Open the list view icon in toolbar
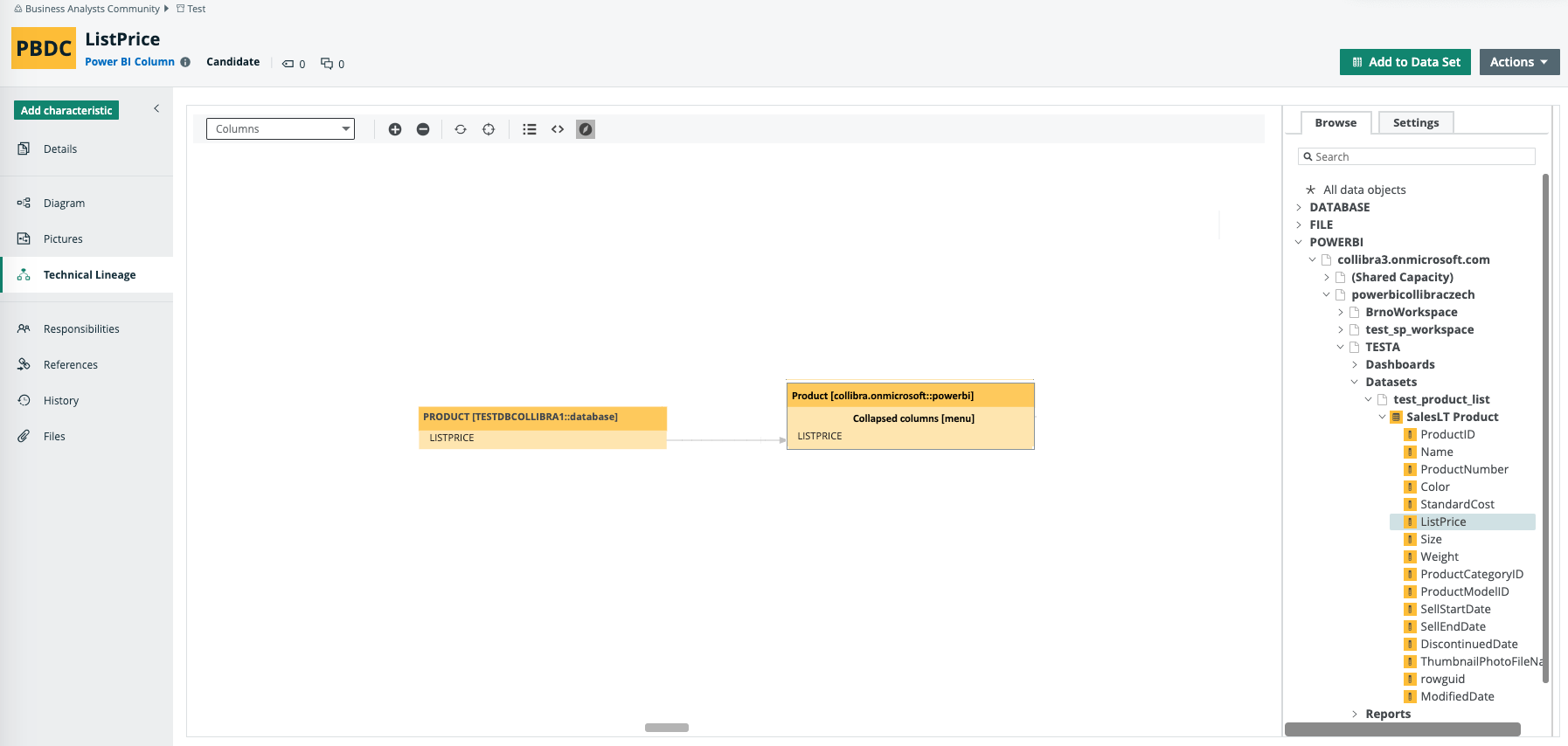Screen dimensions: 1568x746 [x=530, y=129]
